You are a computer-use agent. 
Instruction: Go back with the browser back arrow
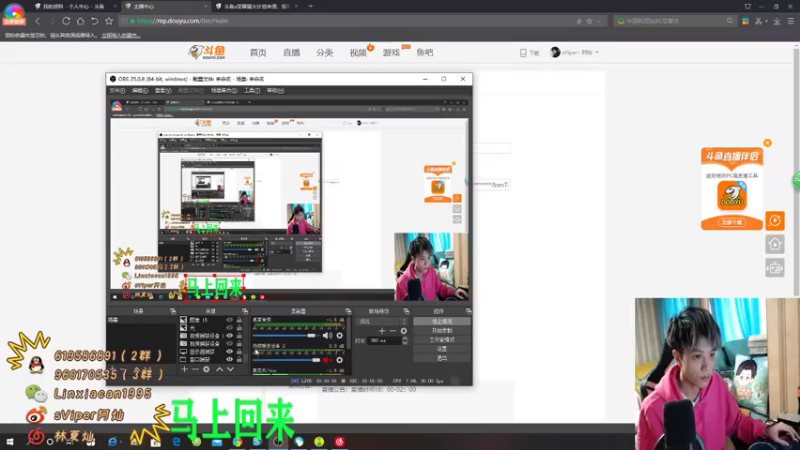coord(37,21)
